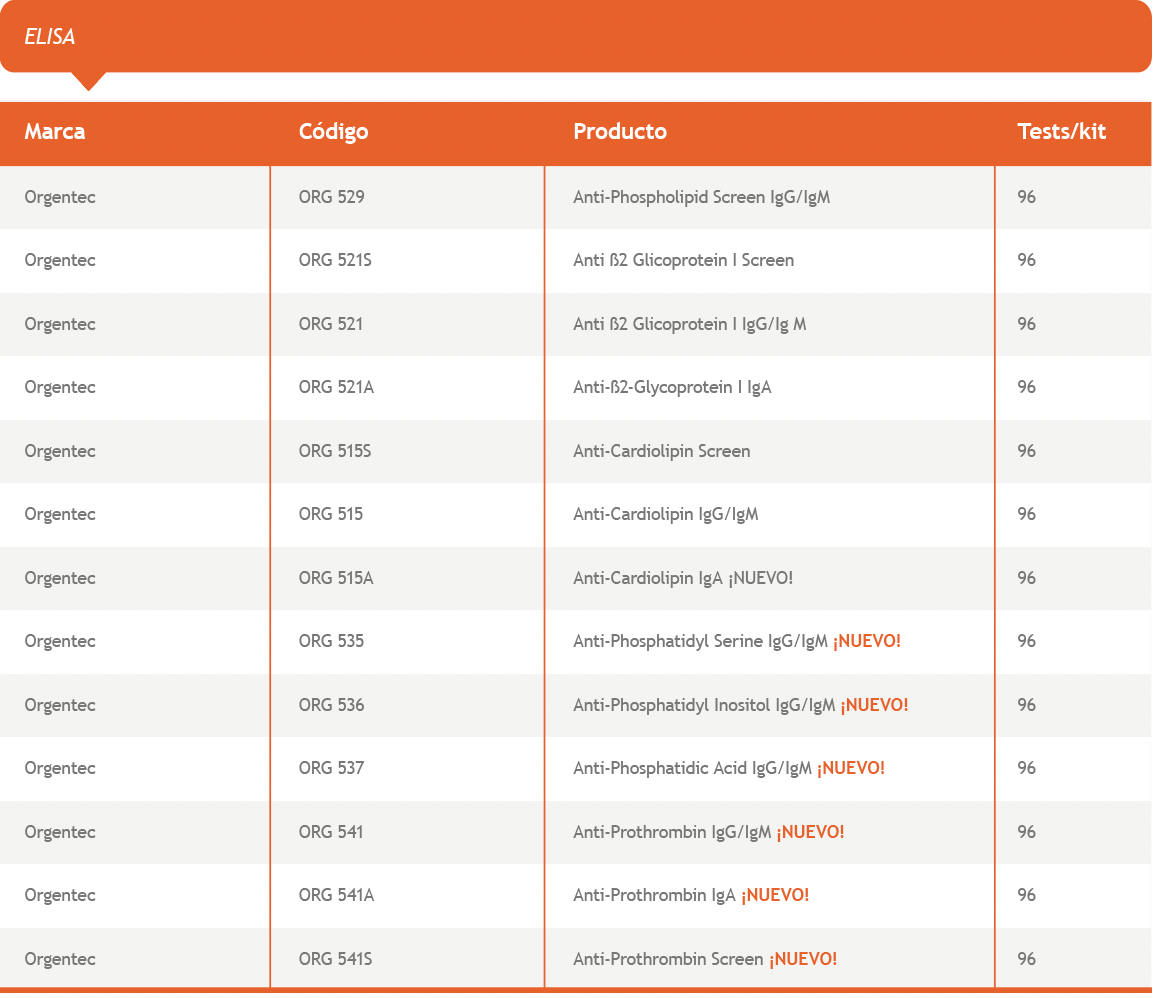Select code ORG 515A

coord(336,578)
